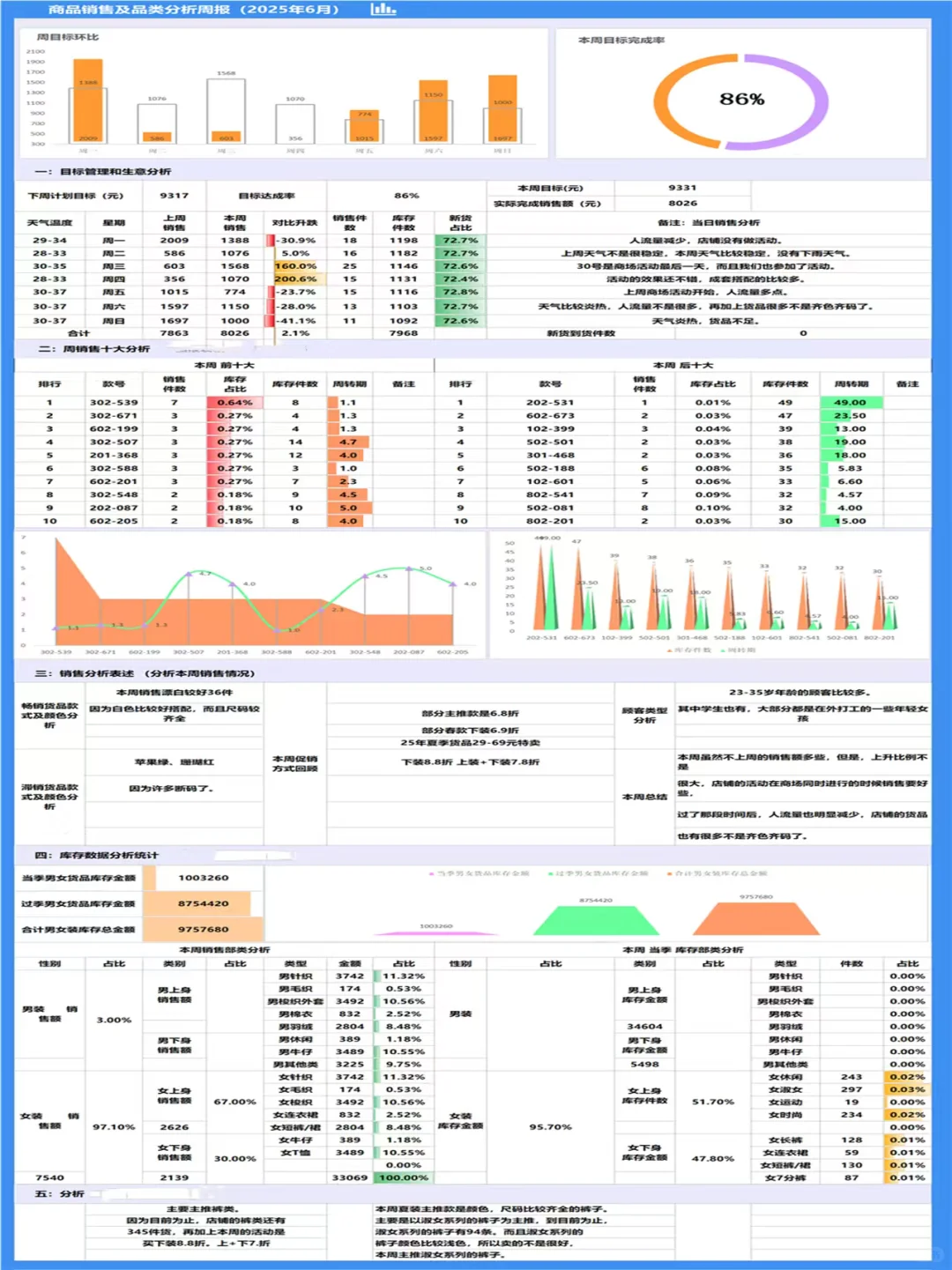Click the 本周目标完成率 chart title
The image size is (952, 1270).
pyautogui.click(x=621, y=41)
